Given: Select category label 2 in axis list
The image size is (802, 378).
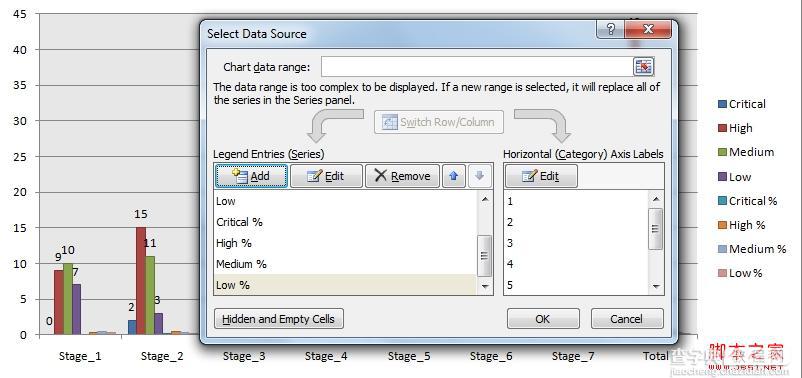Looking at the screenshot, I should [576, 222].
